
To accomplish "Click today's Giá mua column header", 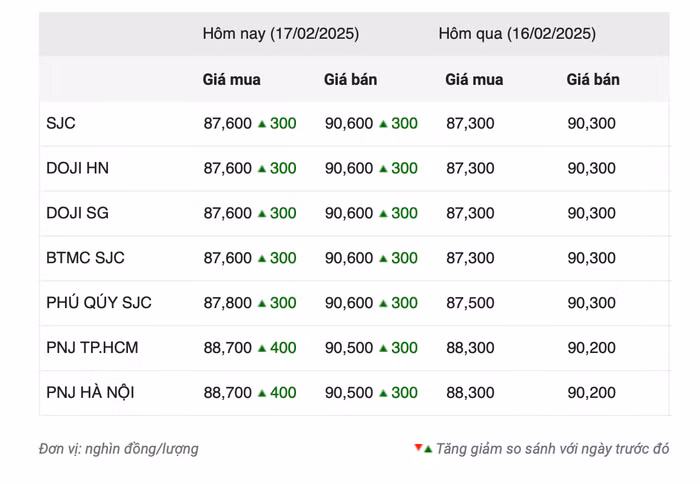I will 232,80.
